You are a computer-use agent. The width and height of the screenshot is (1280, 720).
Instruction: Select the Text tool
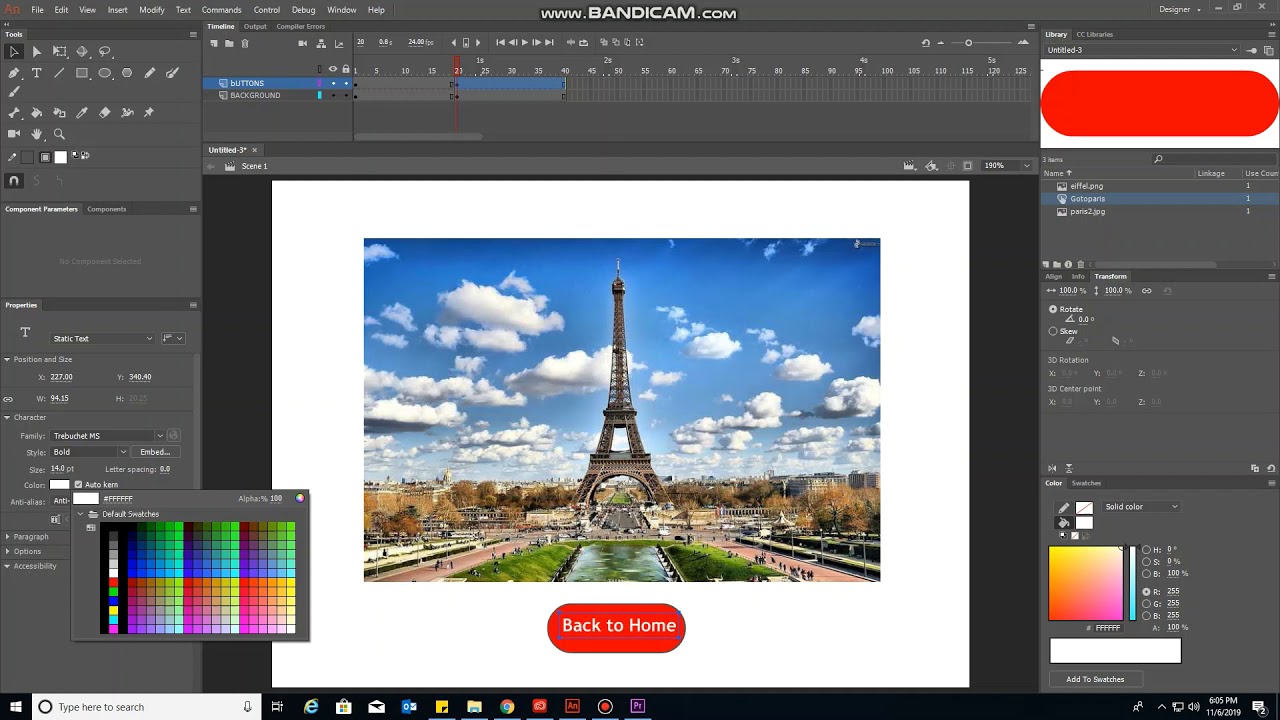click(37, 73)
